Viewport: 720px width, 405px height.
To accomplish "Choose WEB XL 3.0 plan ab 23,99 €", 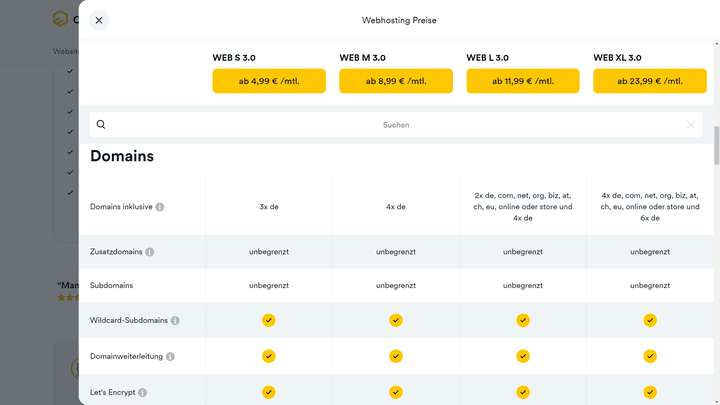I will 650,81.
